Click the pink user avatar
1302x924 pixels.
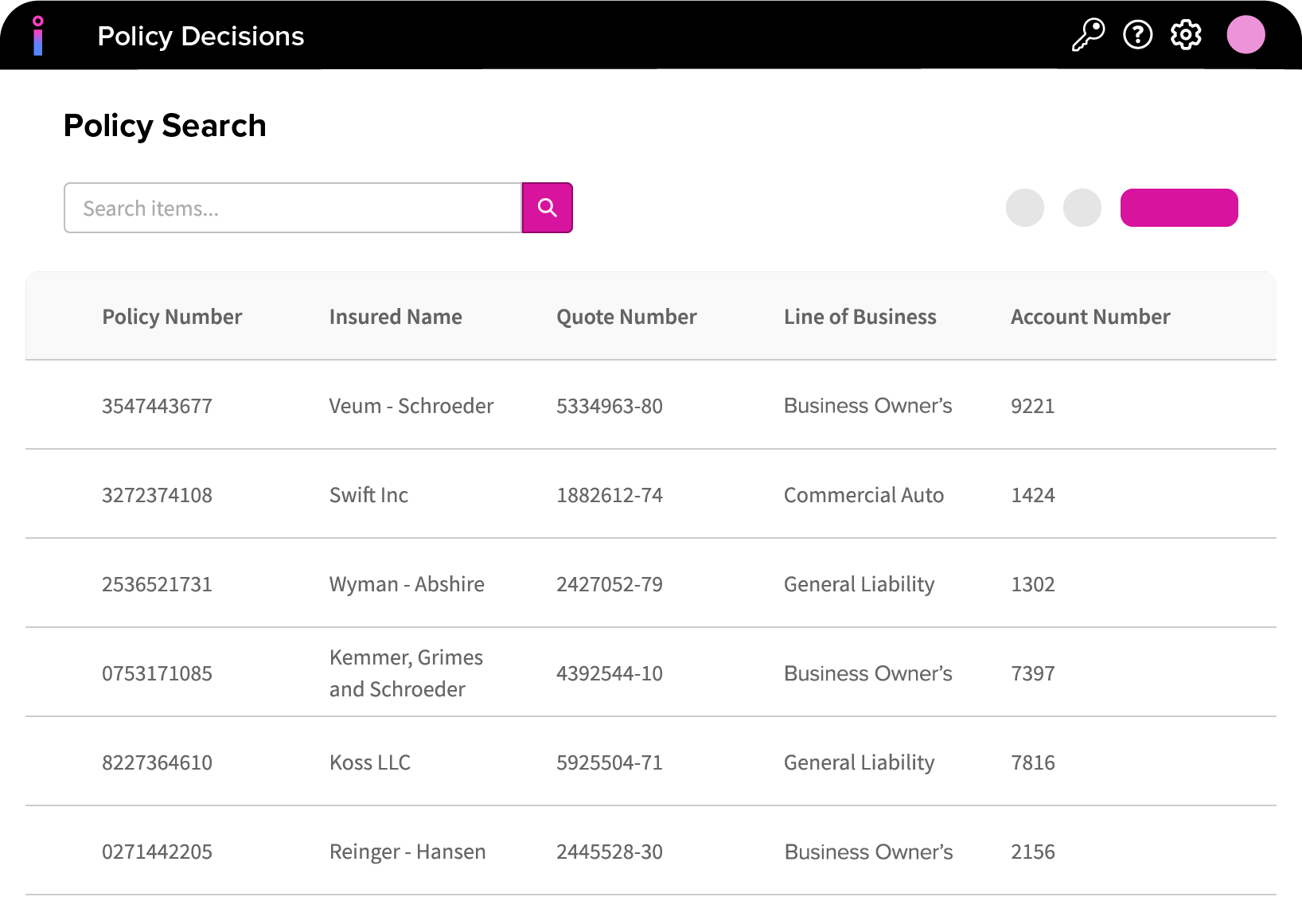coord(1245,35)
